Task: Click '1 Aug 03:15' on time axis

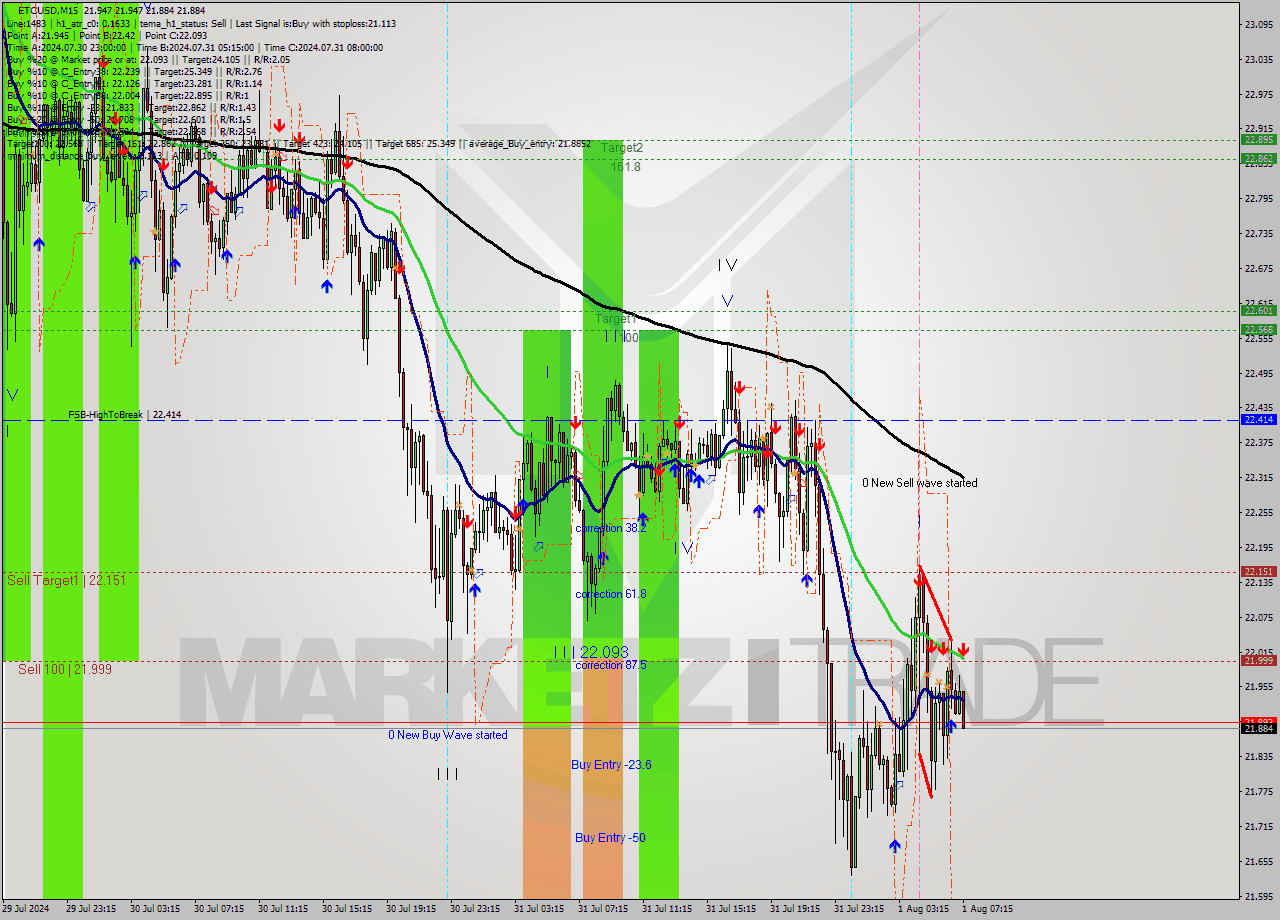Action: [x=923, y=909]
